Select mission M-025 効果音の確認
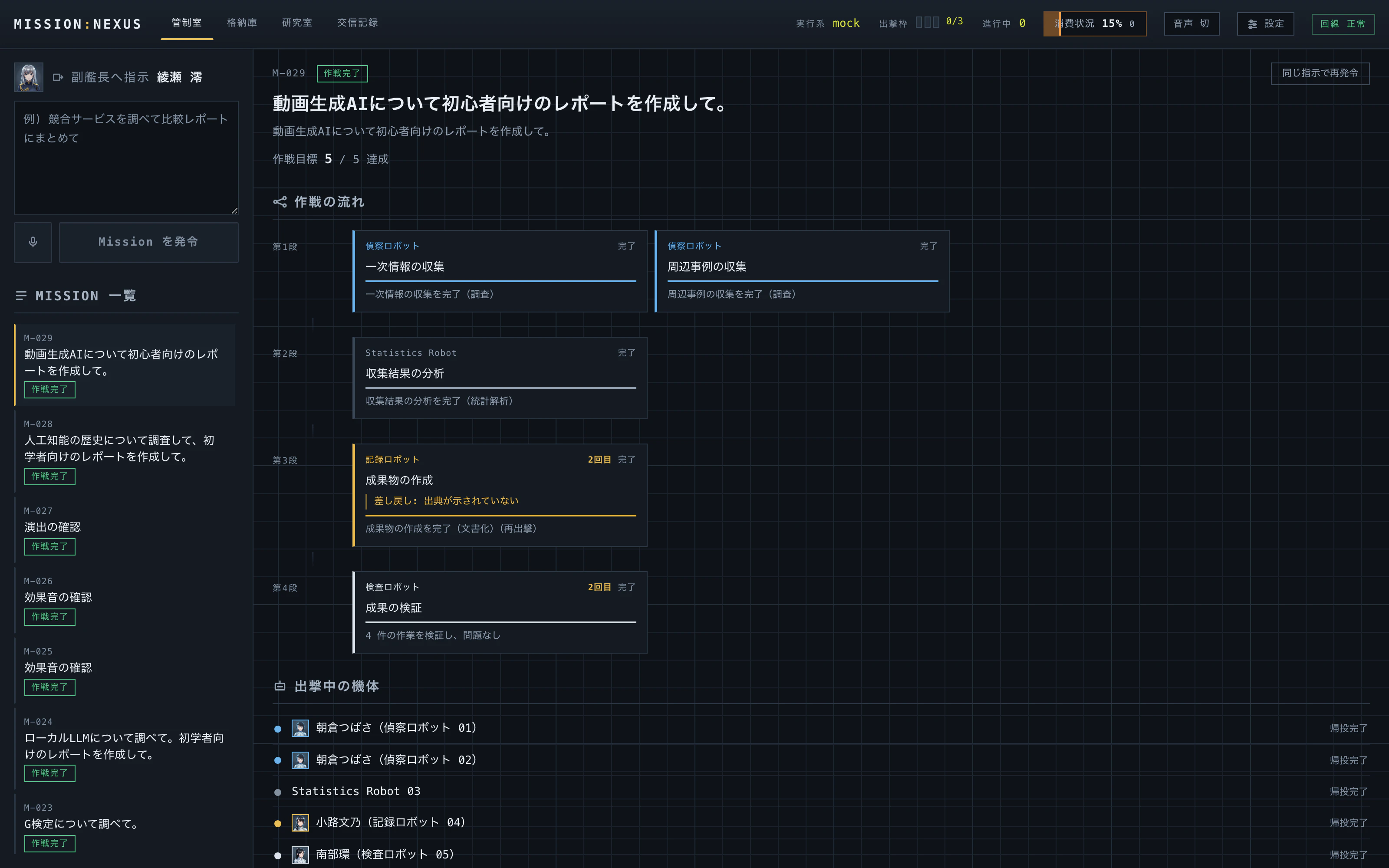Screen dimensions: 1389x868 click(x=125, y=671)
